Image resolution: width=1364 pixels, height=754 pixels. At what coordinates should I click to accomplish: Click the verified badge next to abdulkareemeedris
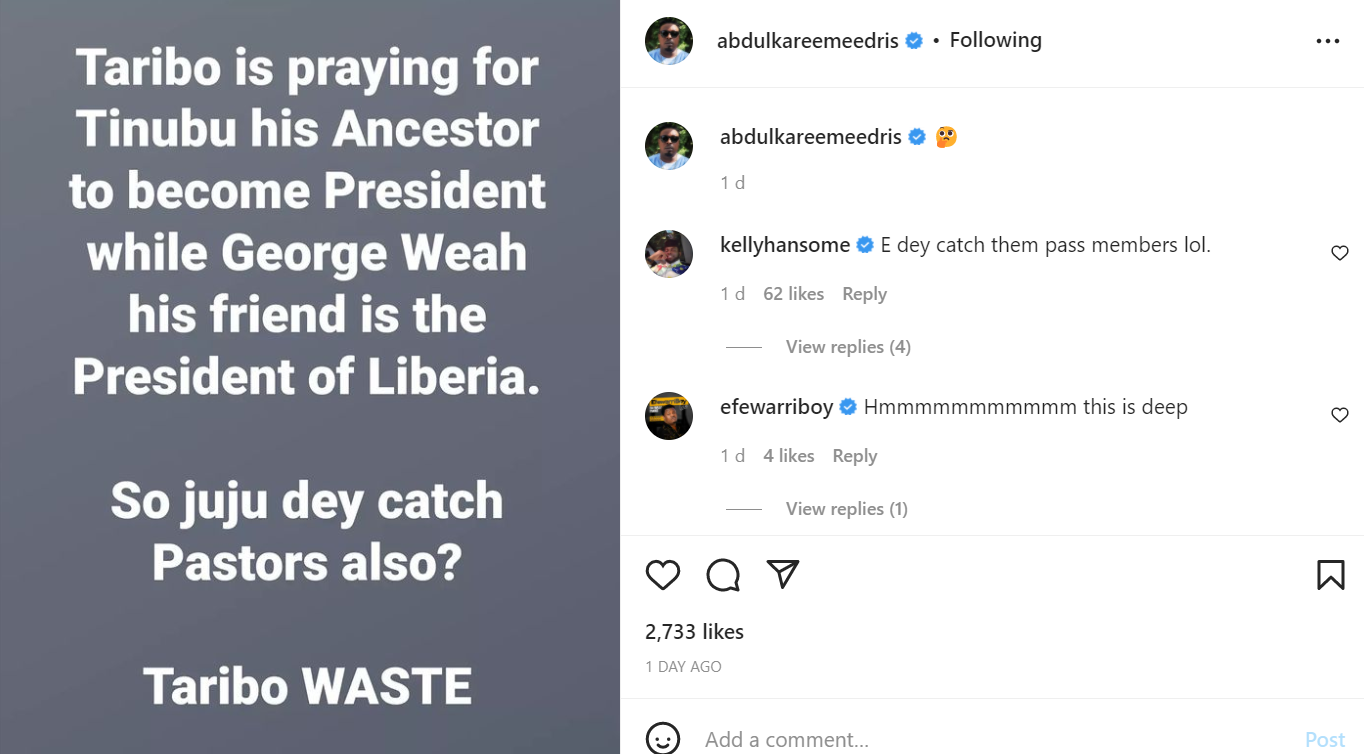click(x=913, y=40)
